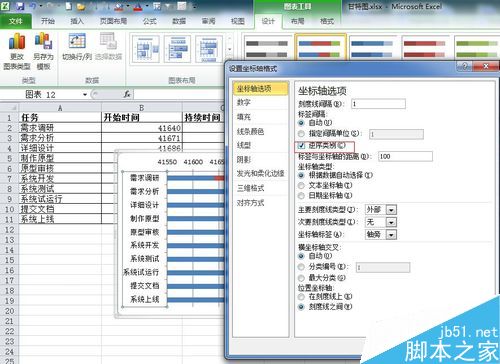
Task: Click the Open folder icon
Action: [81, 6]
